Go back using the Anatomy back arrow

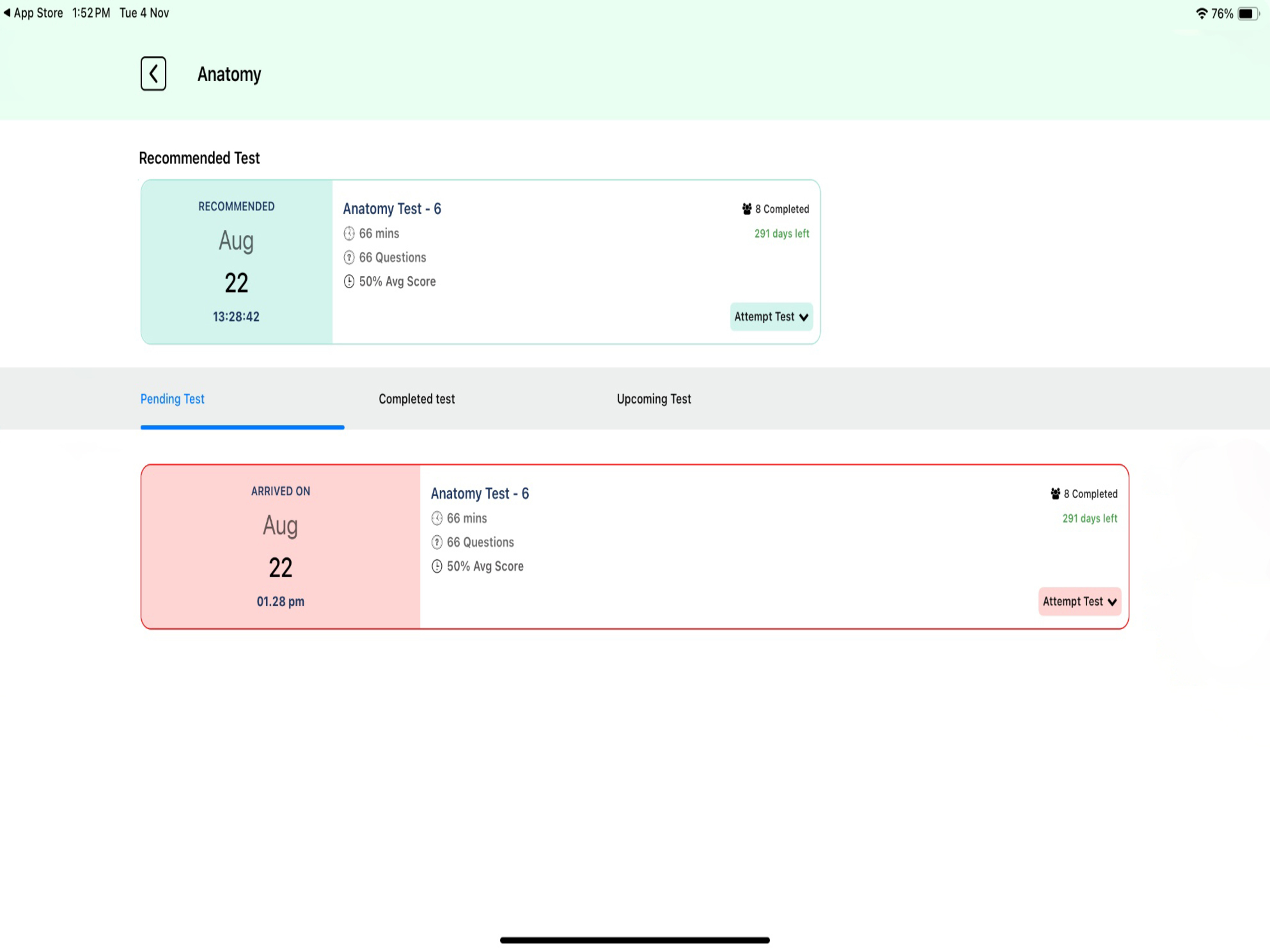click(x=153, y=73)
